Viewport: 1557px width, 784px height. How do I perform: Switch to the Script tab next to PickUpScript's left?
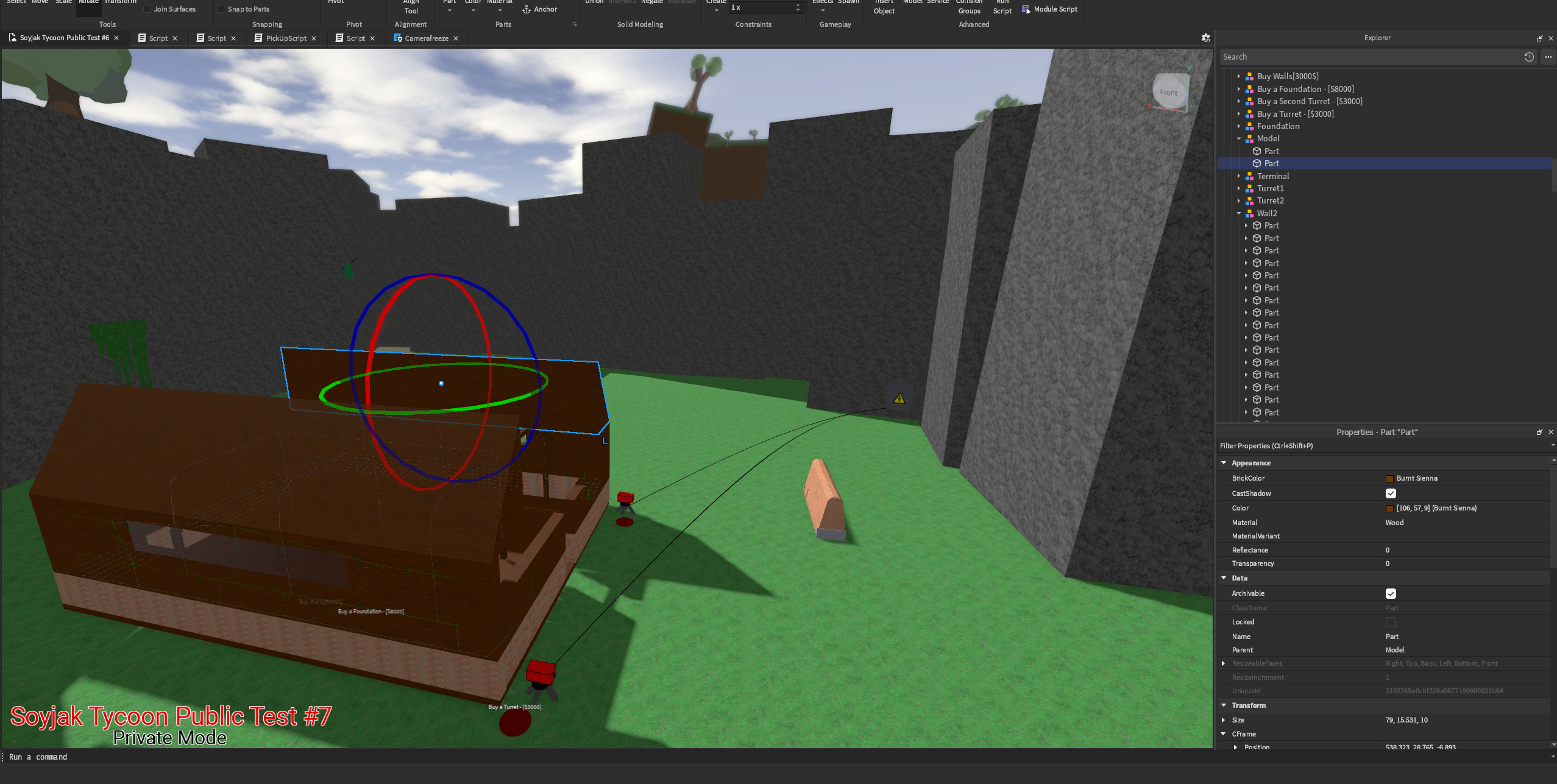pos(216,38)
